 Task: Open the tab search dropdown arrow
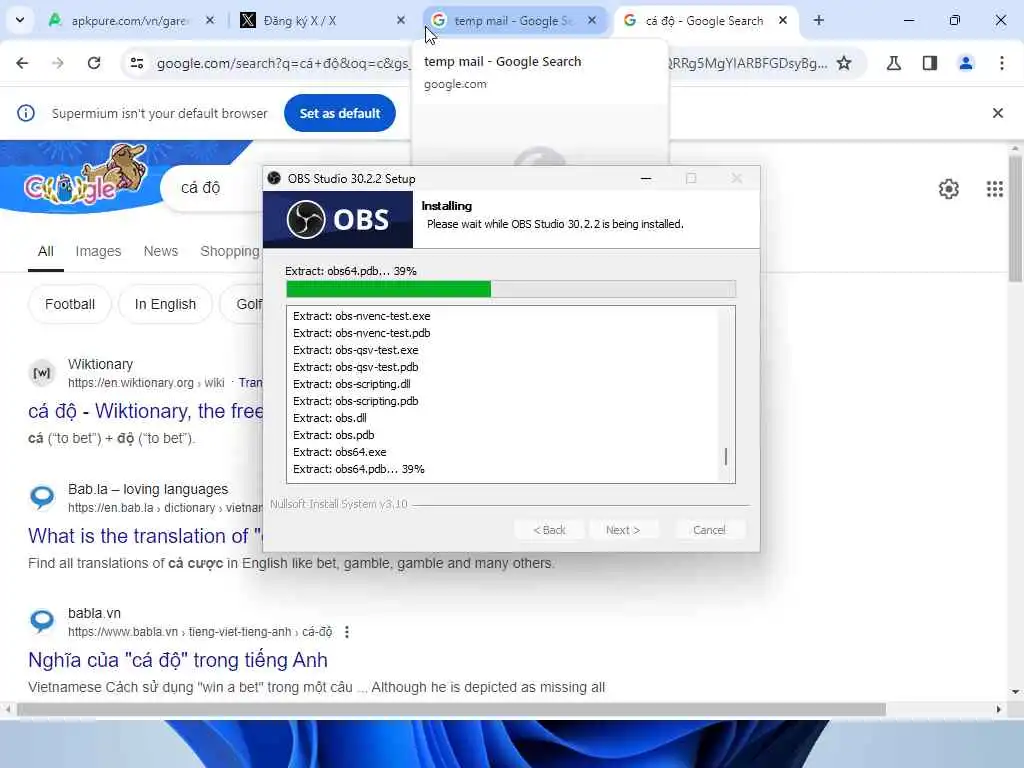tap(20, 20)
